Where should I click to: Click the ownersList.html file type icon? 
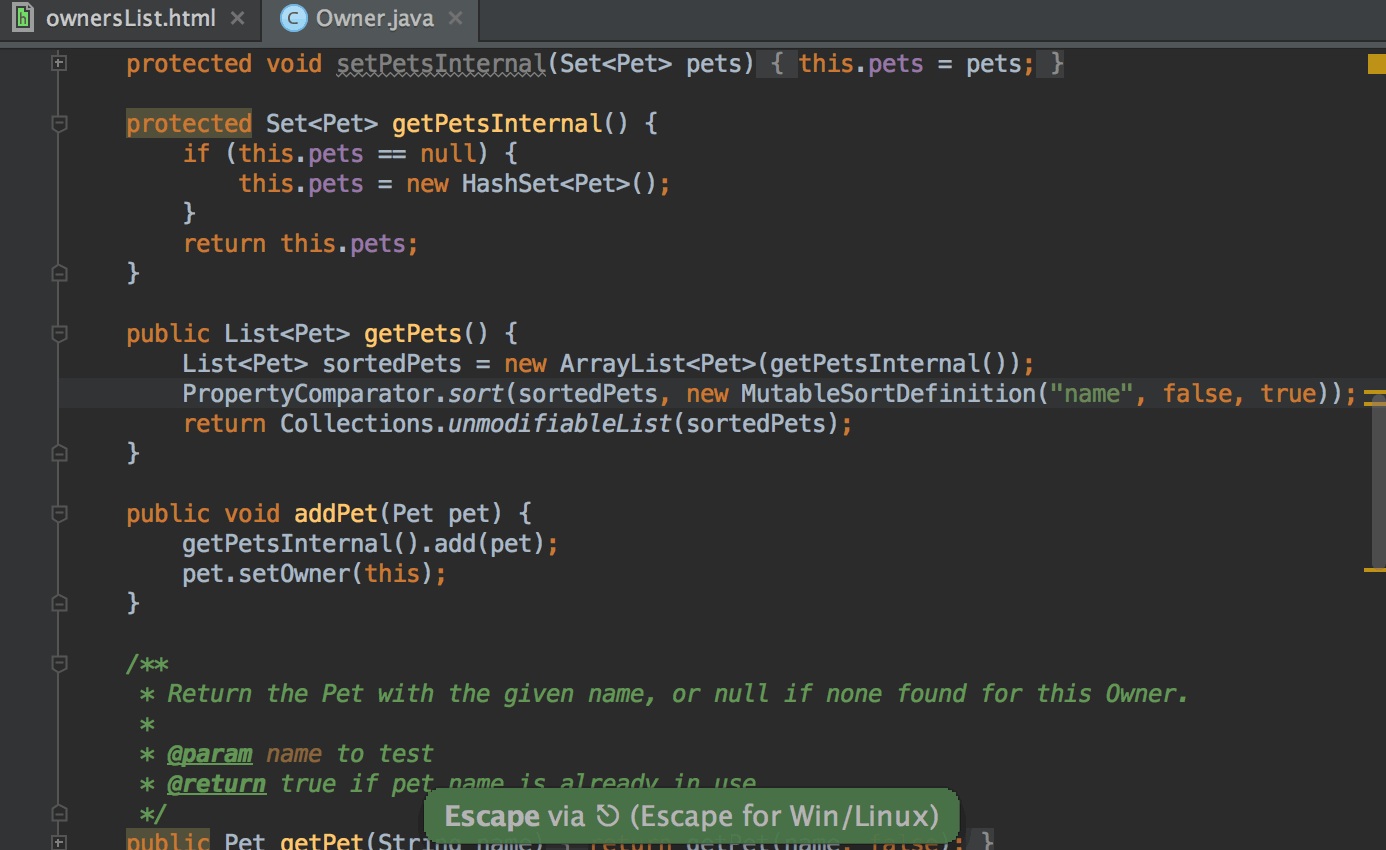[x=22, y=18]
